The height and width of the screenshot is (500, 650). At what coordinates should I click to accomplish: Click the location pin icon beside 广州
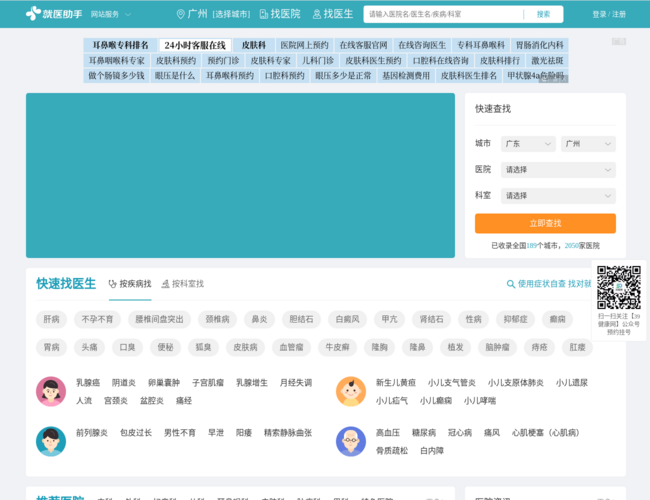181,14
